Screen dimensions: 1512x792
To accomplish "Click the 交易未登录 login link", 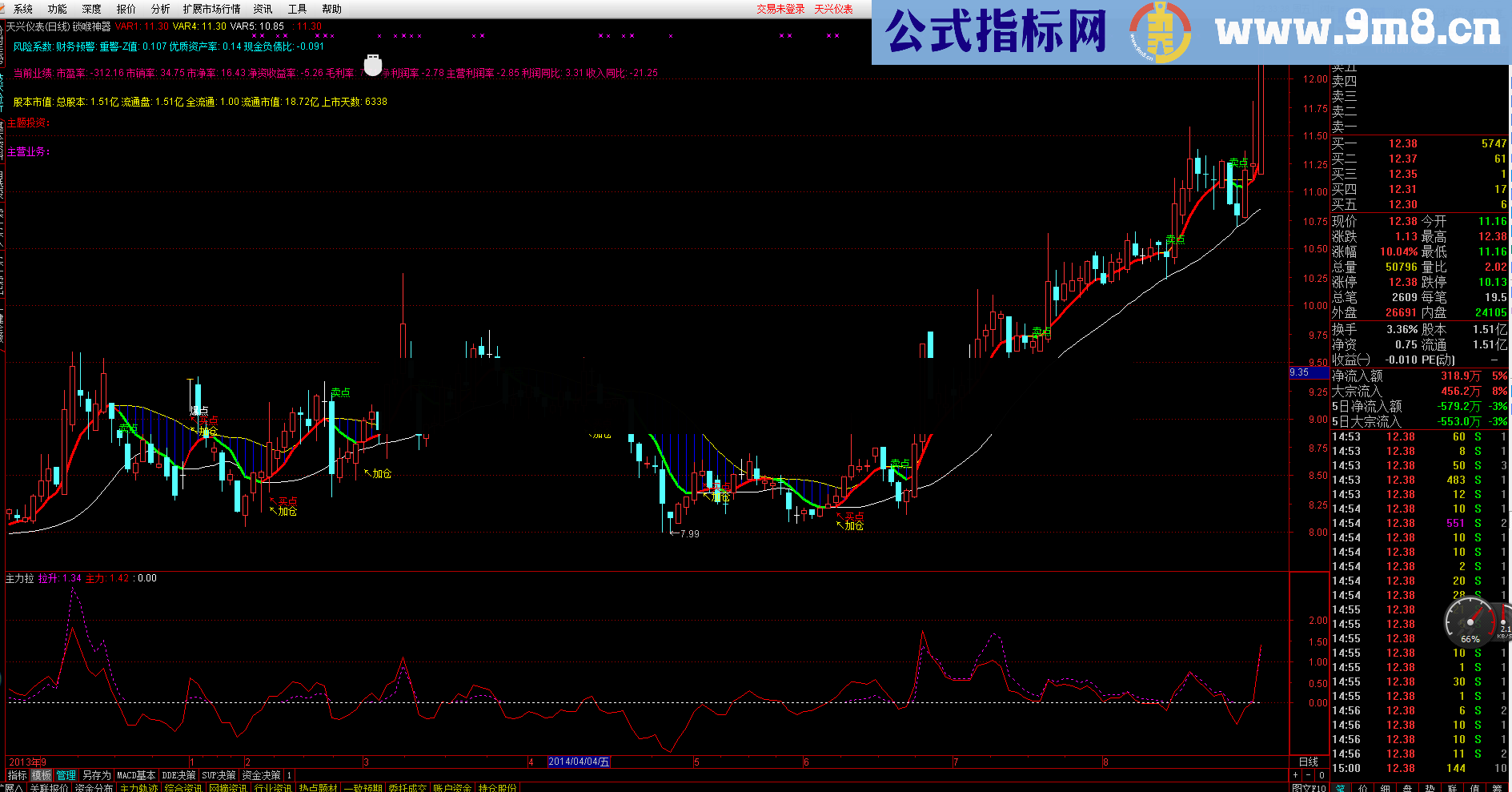I will [780, 9].
